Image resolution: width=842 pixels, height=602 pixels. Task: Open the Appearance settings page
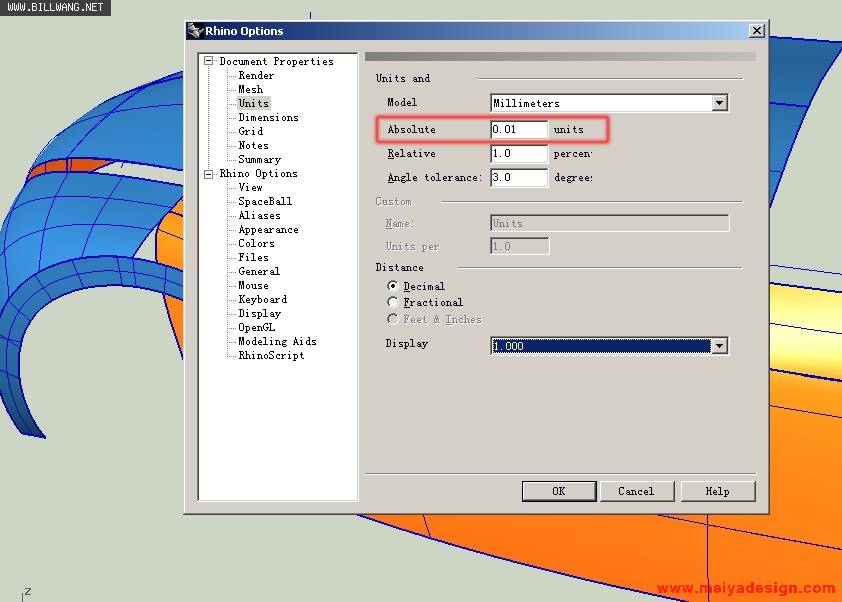tap(268, 229)
